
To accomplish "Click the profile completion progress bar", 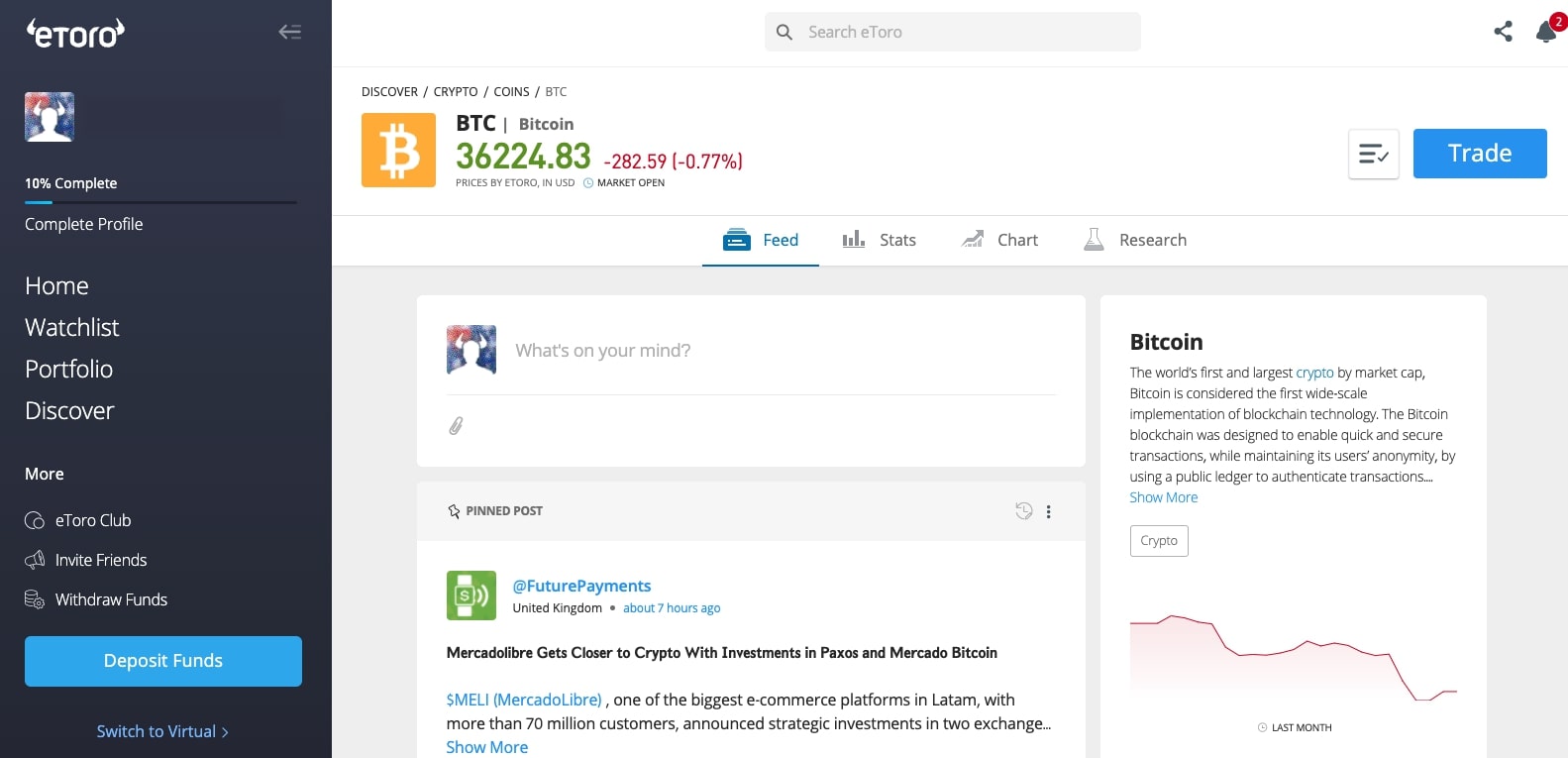I will click(160, 202).
